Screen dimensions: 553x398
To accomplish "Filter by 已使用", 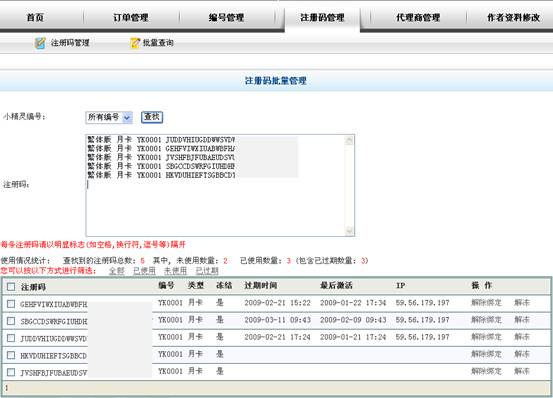I will click(144, 271).
